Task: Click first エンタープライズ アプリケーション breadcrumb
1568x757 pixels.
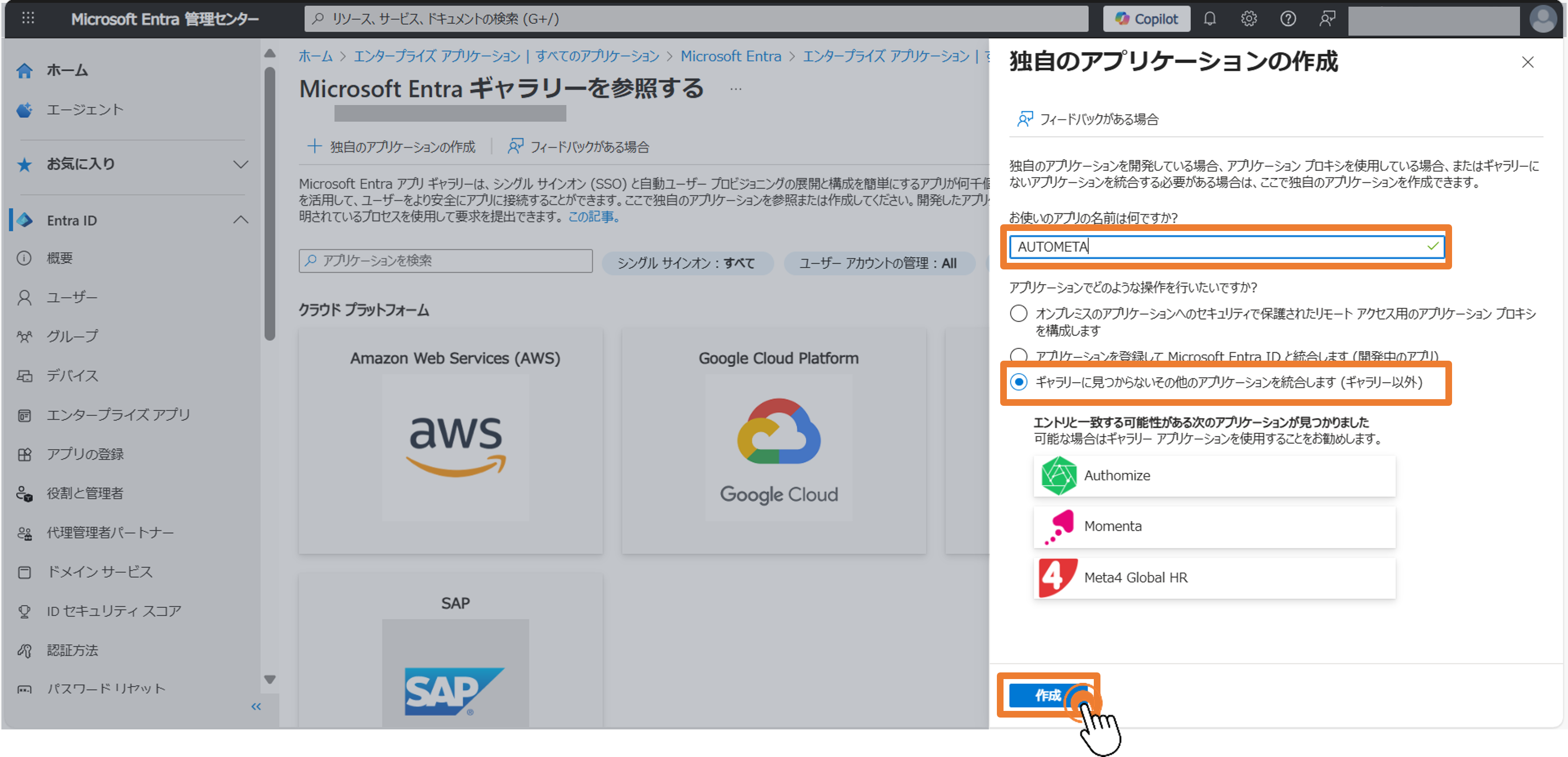Action: (437, 56)
